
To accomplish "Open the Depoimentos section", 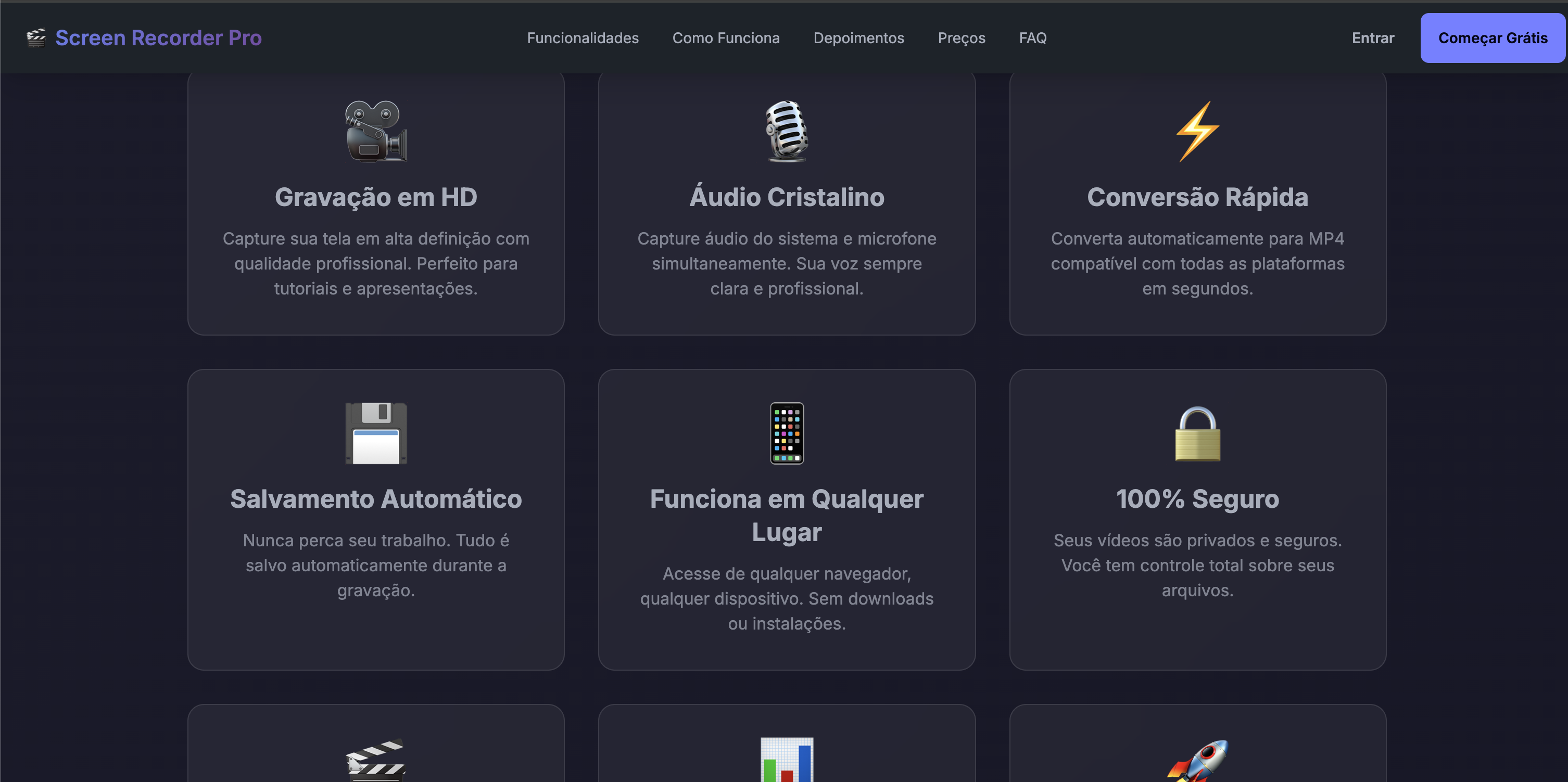I will pos(859,38).
